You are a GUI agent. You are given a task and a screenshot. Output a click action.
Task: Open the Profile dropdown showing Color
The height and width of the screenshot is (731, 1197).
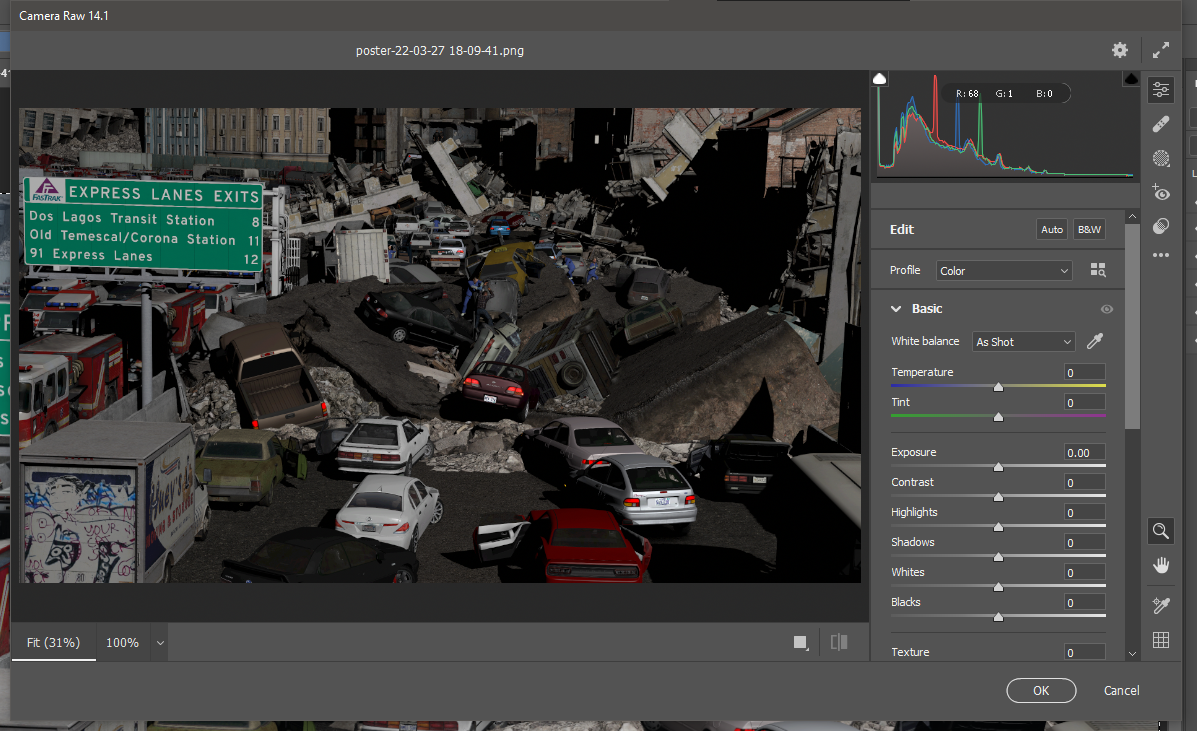click(x=1004, y=271)
